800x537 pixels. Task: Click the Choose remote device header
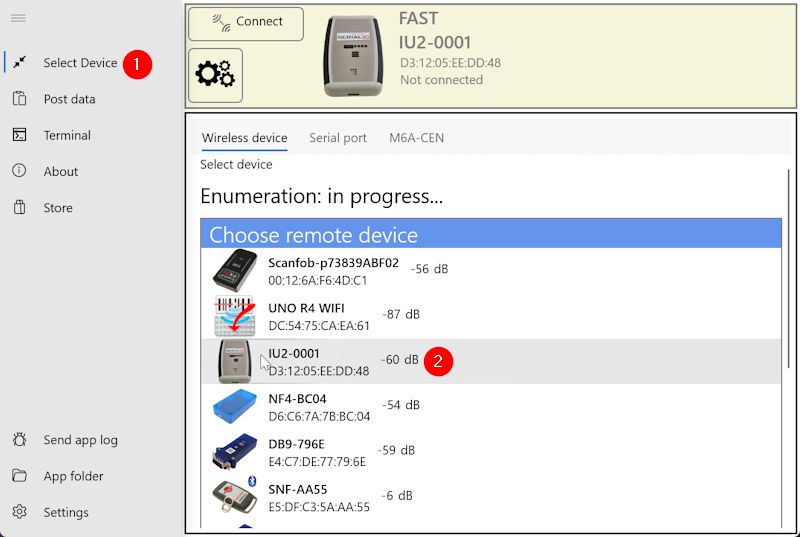491,234
